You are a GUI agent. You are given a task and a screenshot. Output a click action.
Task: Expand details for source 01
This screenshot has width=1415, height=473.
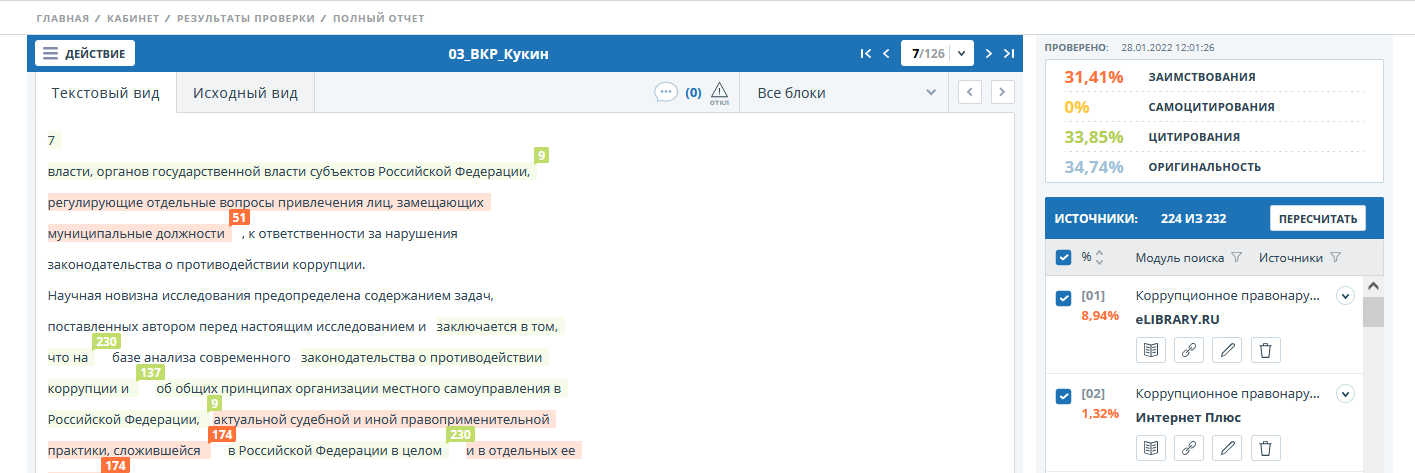point(1345,296)
